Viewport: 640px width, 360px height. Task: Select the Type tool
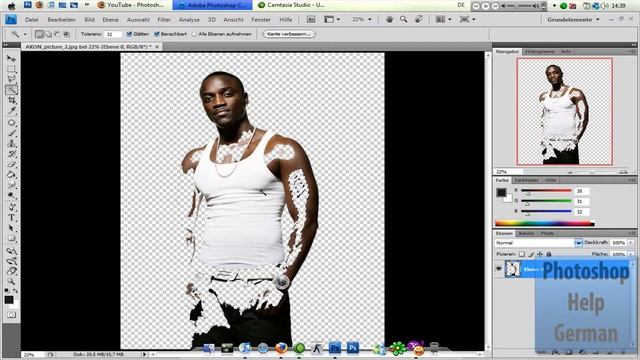click(x=11, y=218)
